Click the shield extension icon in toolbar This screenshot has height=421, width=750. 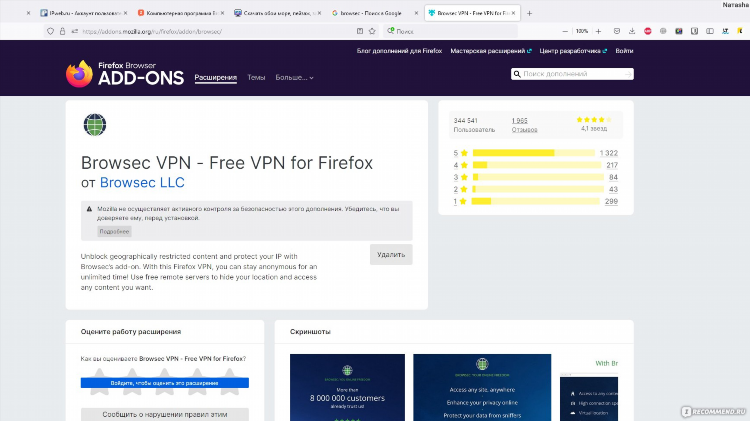[x=695, y=31]
